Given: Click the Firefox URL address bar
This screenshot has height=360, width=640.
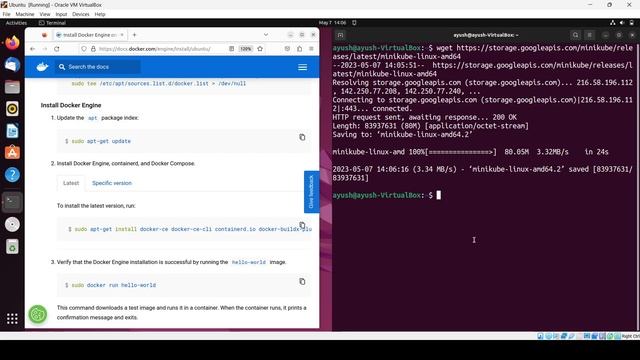Looking at the screenshot, I should click(x=155, y=49).
